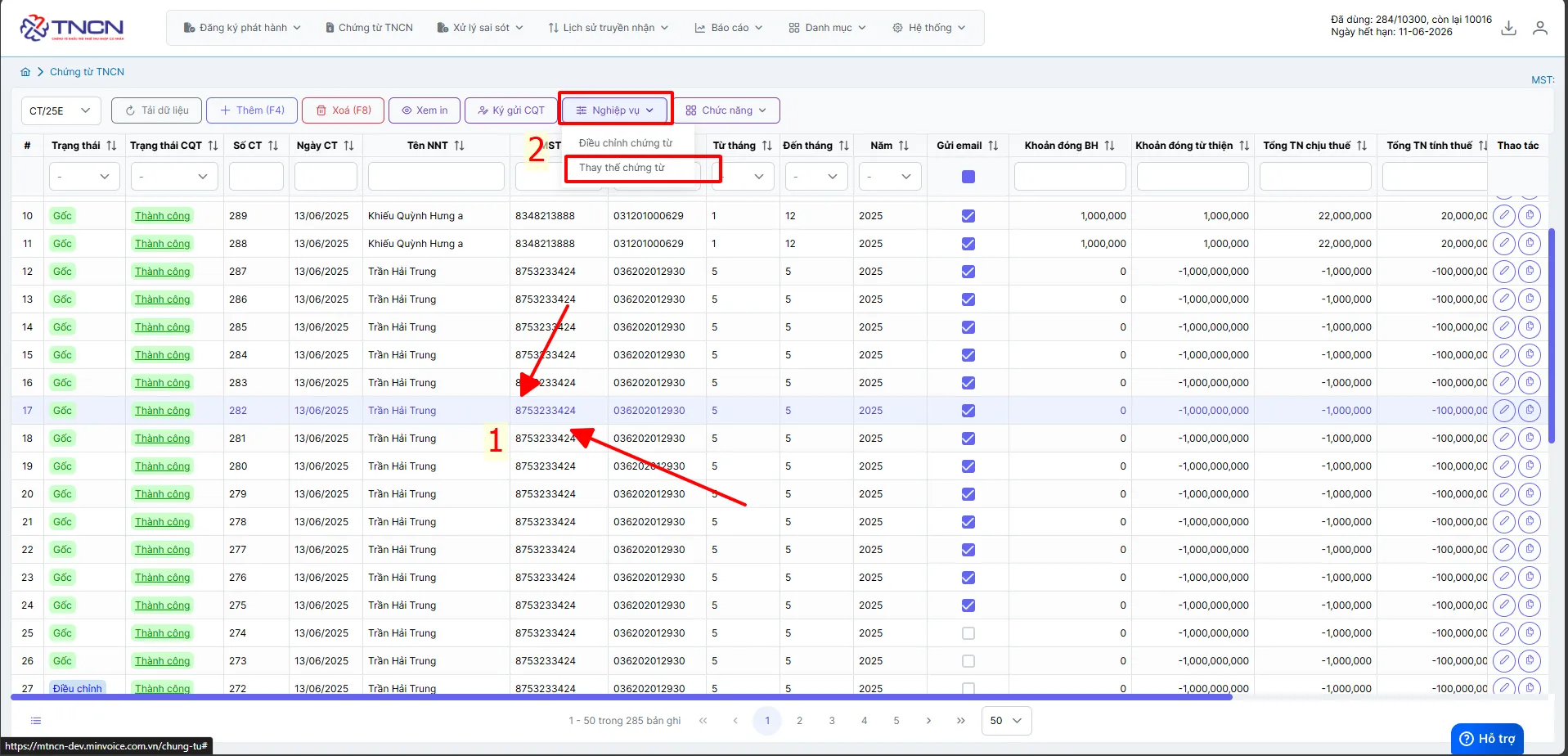The image size is (1568, 756).
Task: Sort by Số CT column
Action: click(273, 146)
